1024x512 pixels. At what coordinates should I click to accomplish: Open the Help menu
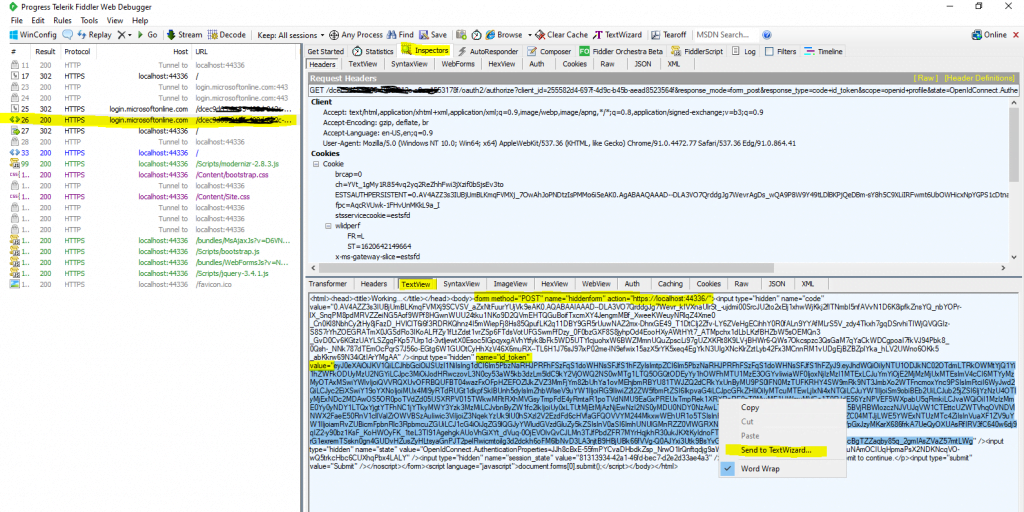140,20
